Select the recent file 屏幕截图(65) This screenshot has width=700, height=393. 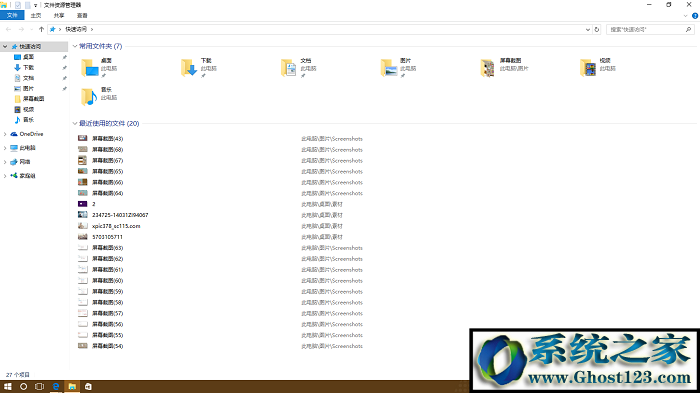pos(107,171)
